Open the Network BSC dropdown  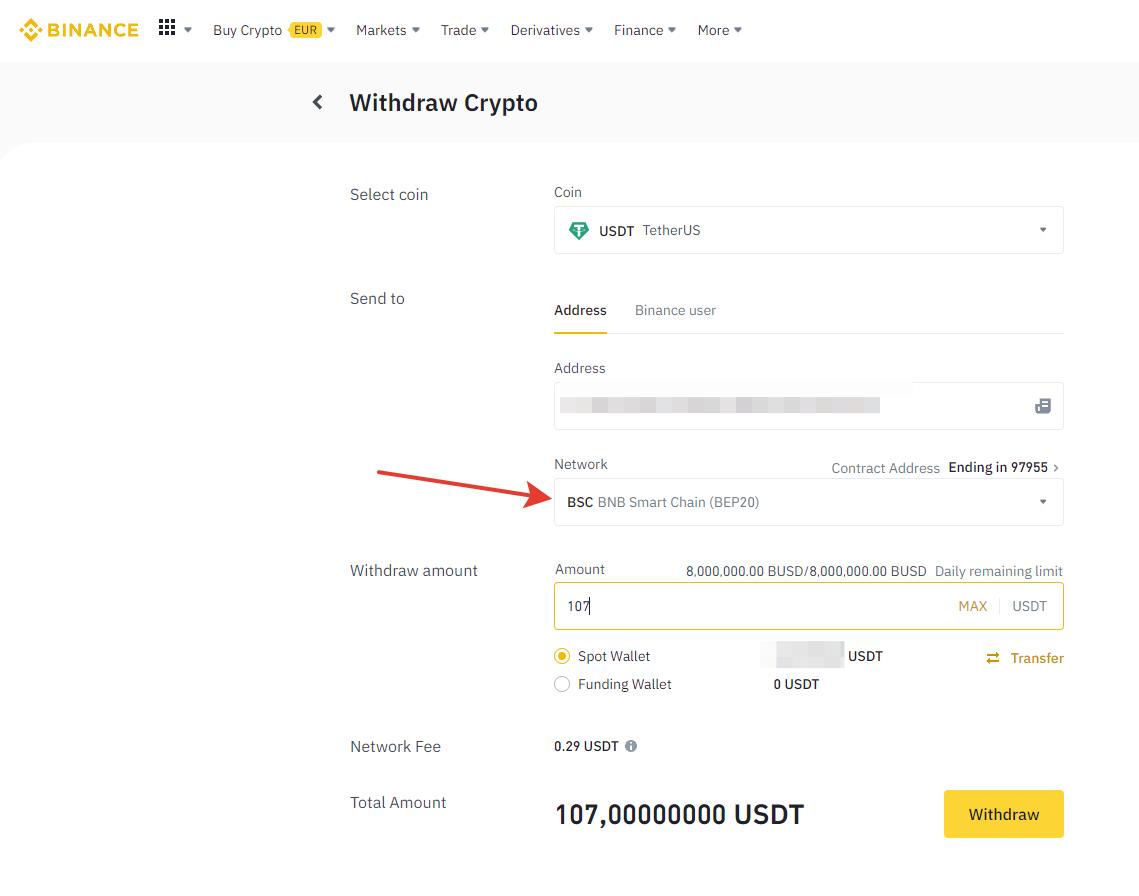pos(808,502)
